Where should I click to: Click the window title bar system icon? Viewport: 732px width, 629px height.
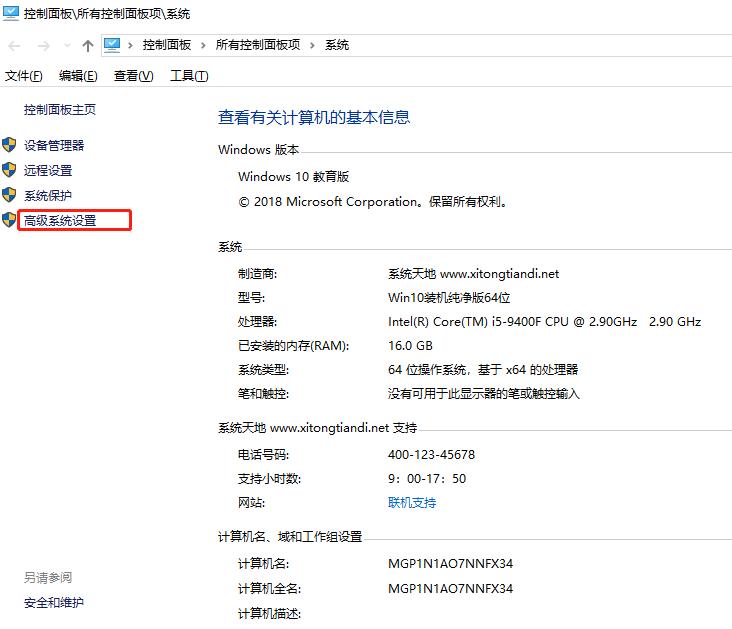click(11, 13)
